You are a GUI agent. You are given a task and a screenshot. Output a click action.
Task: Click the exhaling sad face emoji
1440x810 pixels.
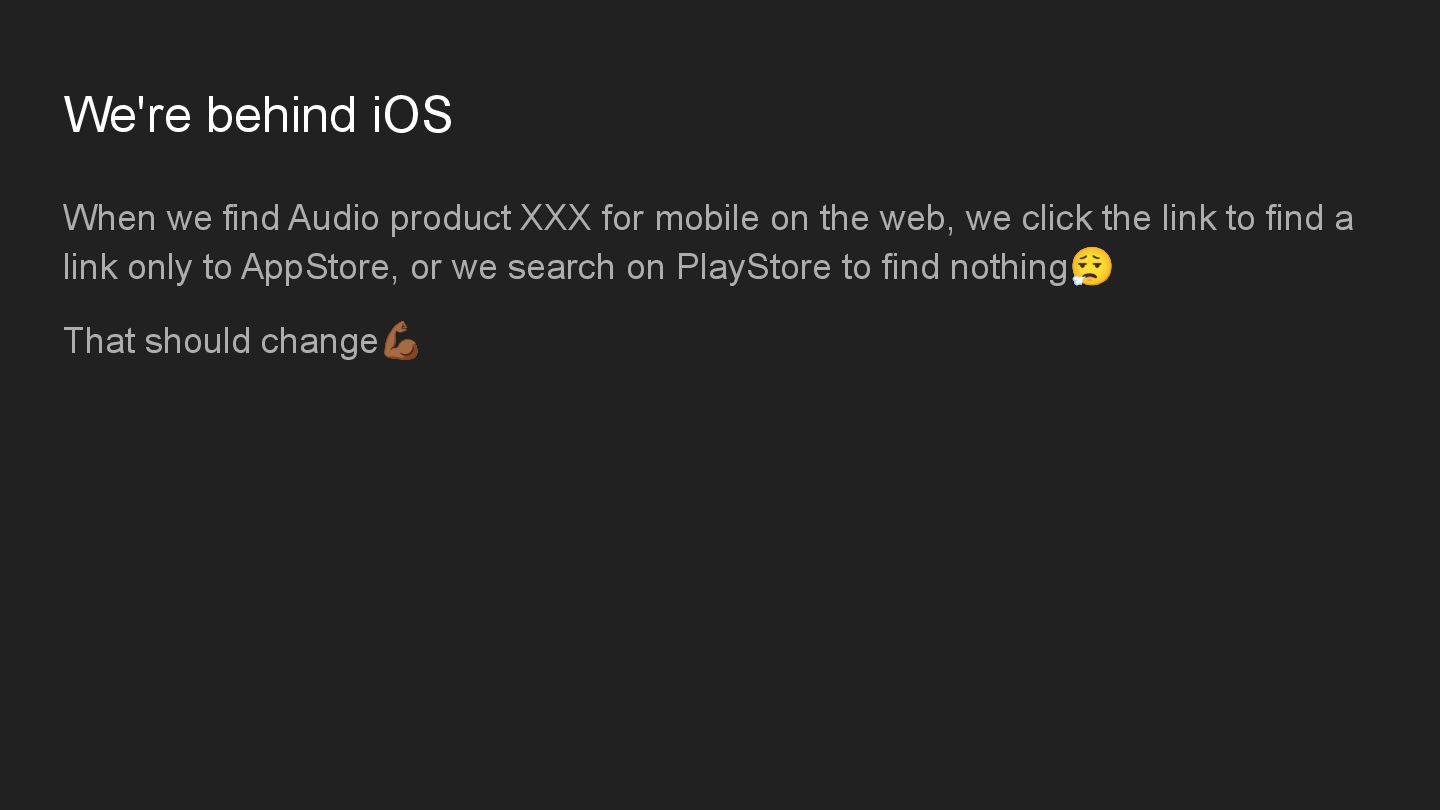pos(1091,266)
